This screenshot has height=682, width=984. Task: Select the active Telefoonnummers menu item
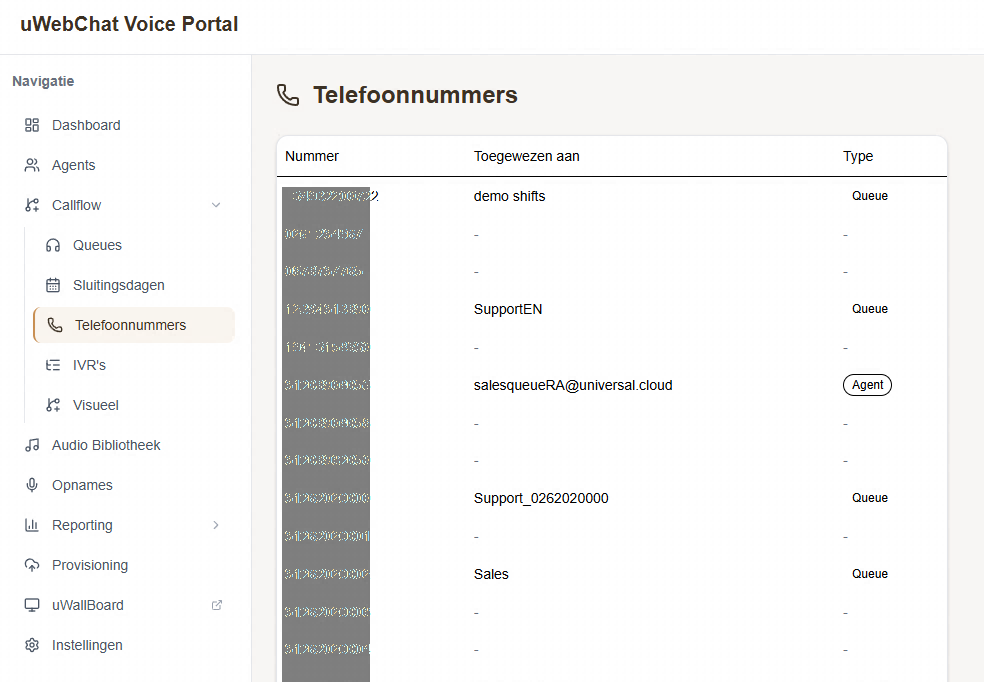[134, 325]
